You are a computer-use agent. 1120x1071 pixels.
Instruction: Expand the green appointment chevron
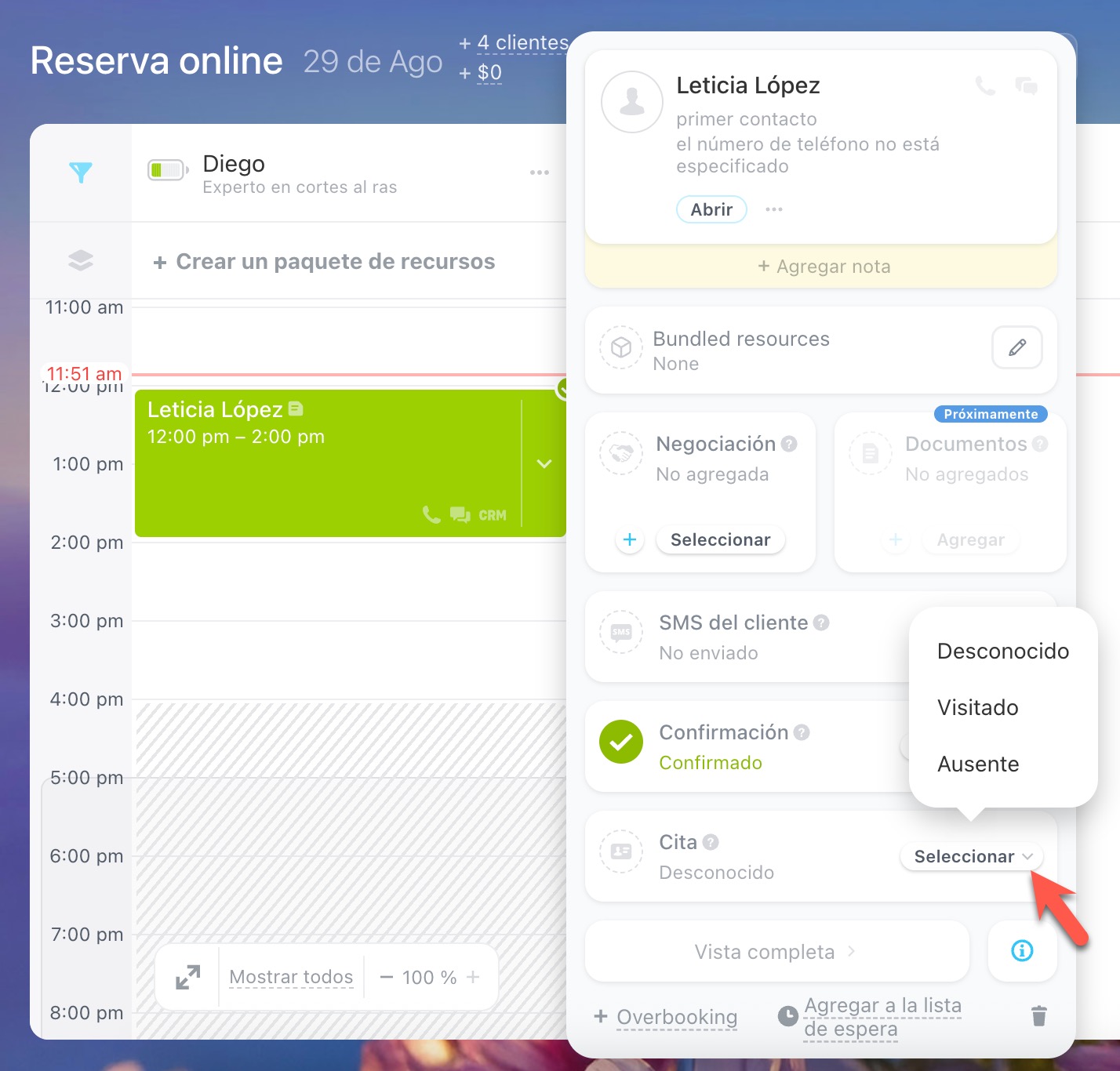[544, 463]
